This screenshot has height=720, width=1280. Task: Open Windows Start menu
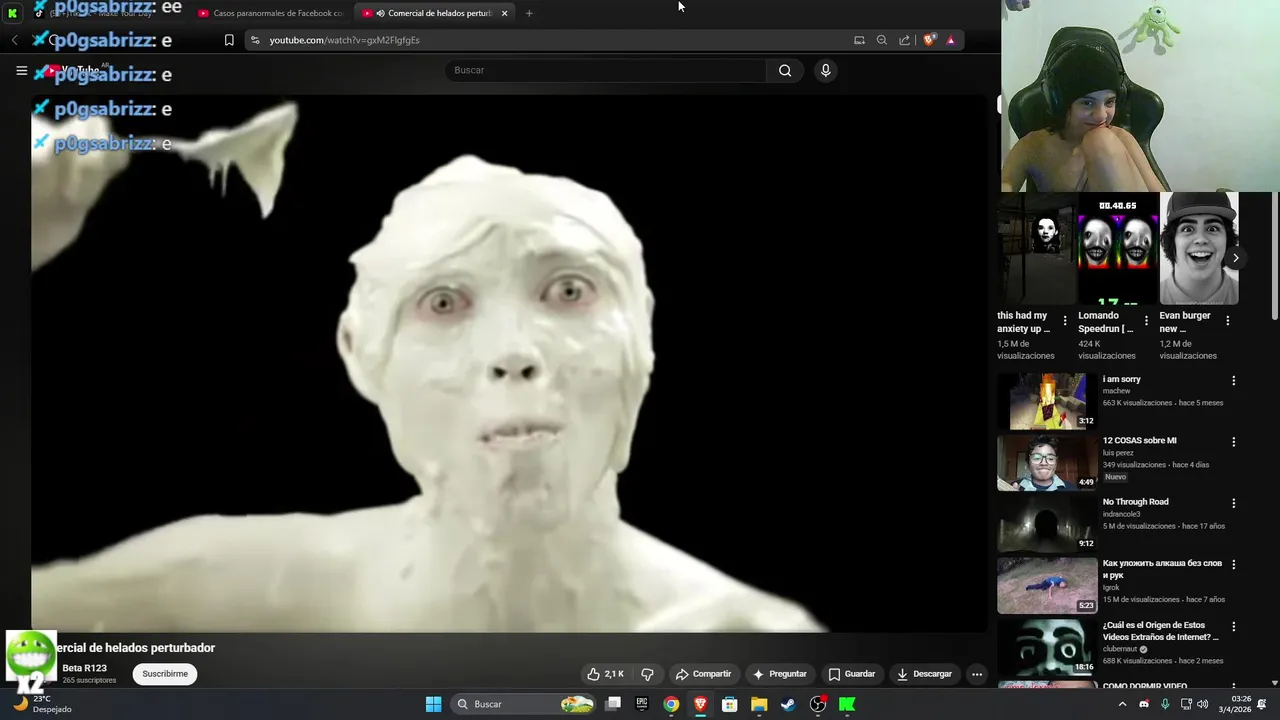[433, 704]
